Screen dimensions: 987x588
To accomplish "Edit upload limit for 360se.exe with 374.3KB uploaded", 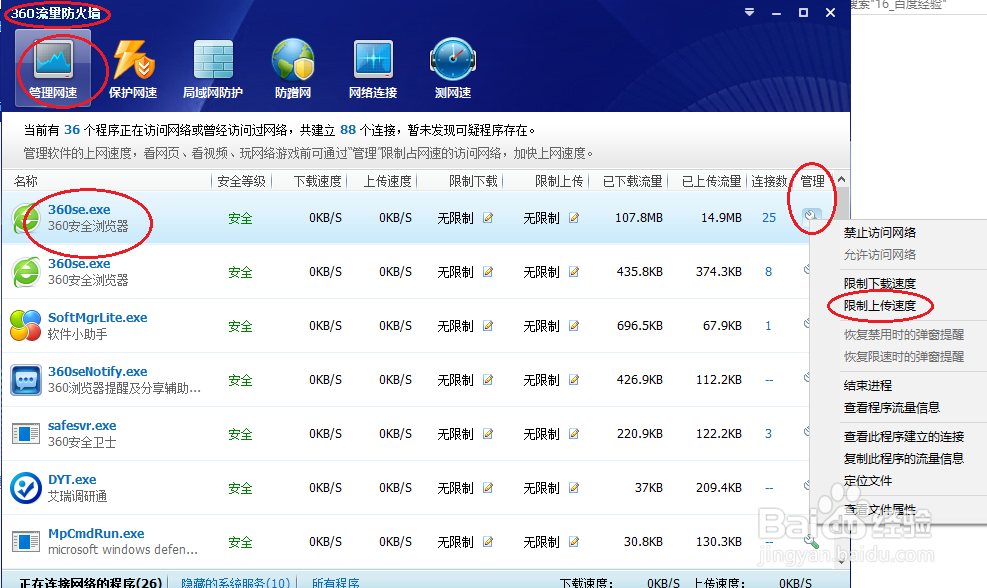I will 573,272.
